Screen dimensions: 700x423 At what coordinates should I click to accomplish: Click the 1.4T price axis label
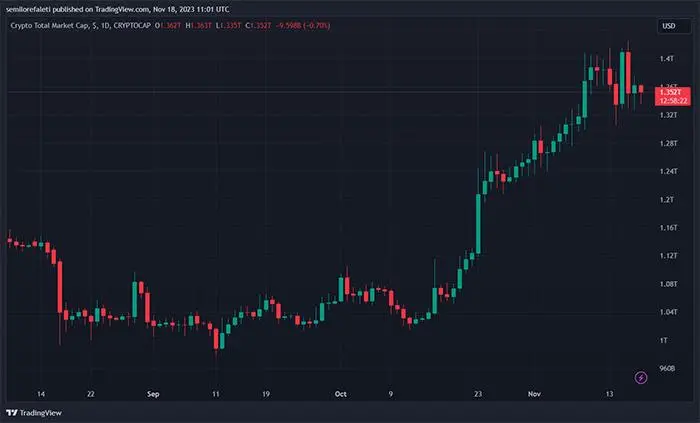[x=667, y=58]
